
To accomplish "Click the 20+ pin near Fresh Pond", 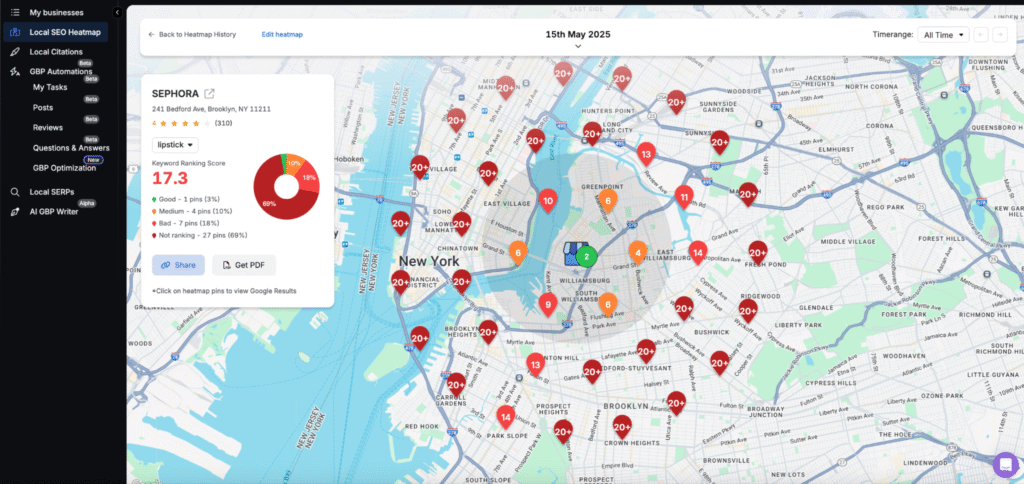I will click(758, 252).
